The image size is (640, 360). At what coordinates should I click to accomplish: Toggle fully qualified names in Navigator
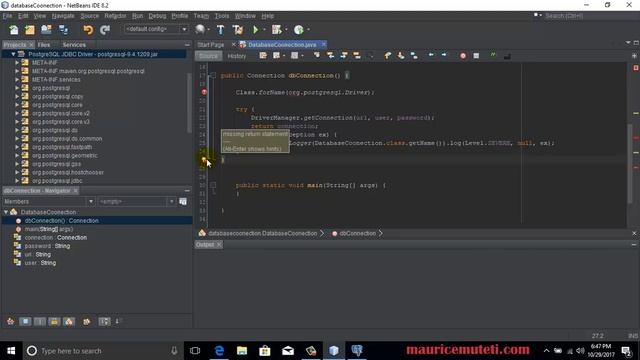pos(87,322)
